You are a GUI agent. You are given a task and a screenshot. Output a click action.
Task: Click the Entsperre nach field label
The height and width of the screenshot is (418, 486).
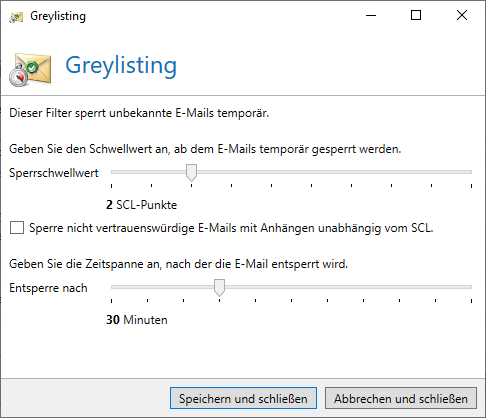pyautogui.click(x=48, y=288)
